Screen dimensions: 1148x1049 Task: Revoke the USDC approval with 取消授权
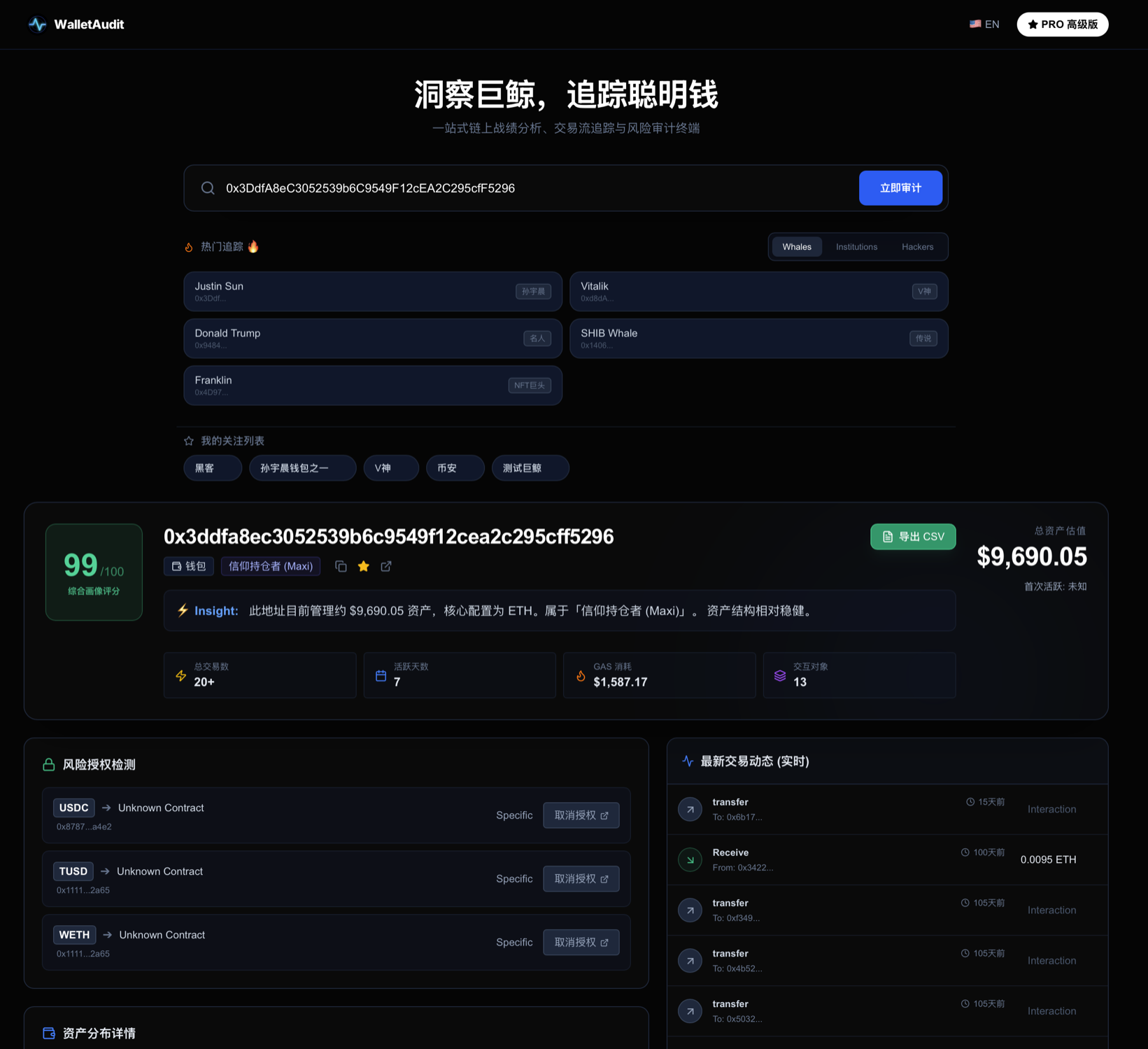tap(581, 815)
